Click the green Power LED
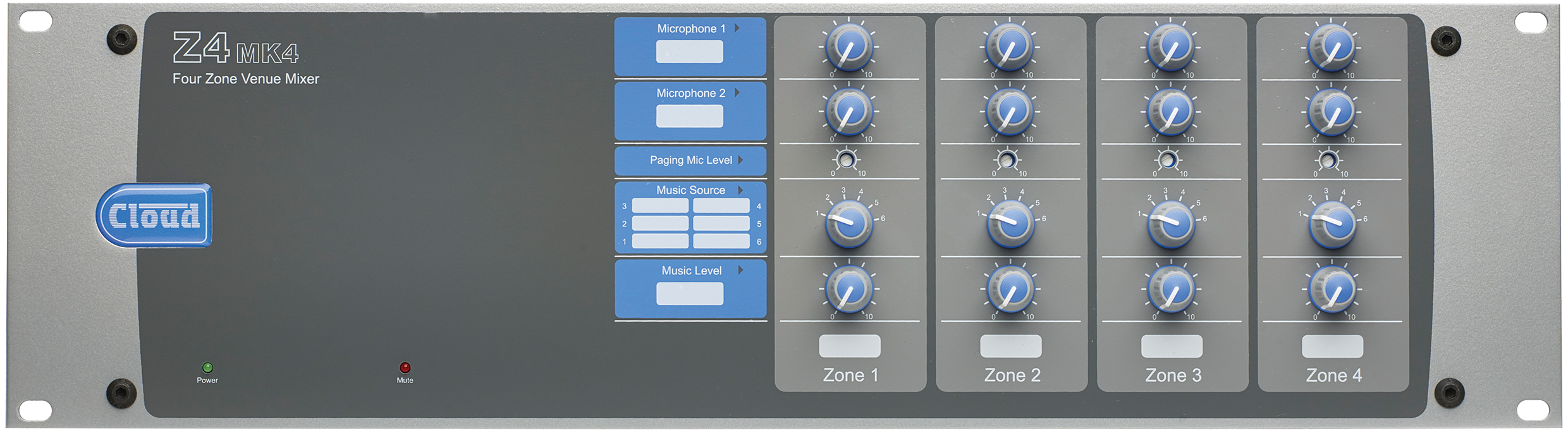1568x433 pixels. tap(207, 367)
